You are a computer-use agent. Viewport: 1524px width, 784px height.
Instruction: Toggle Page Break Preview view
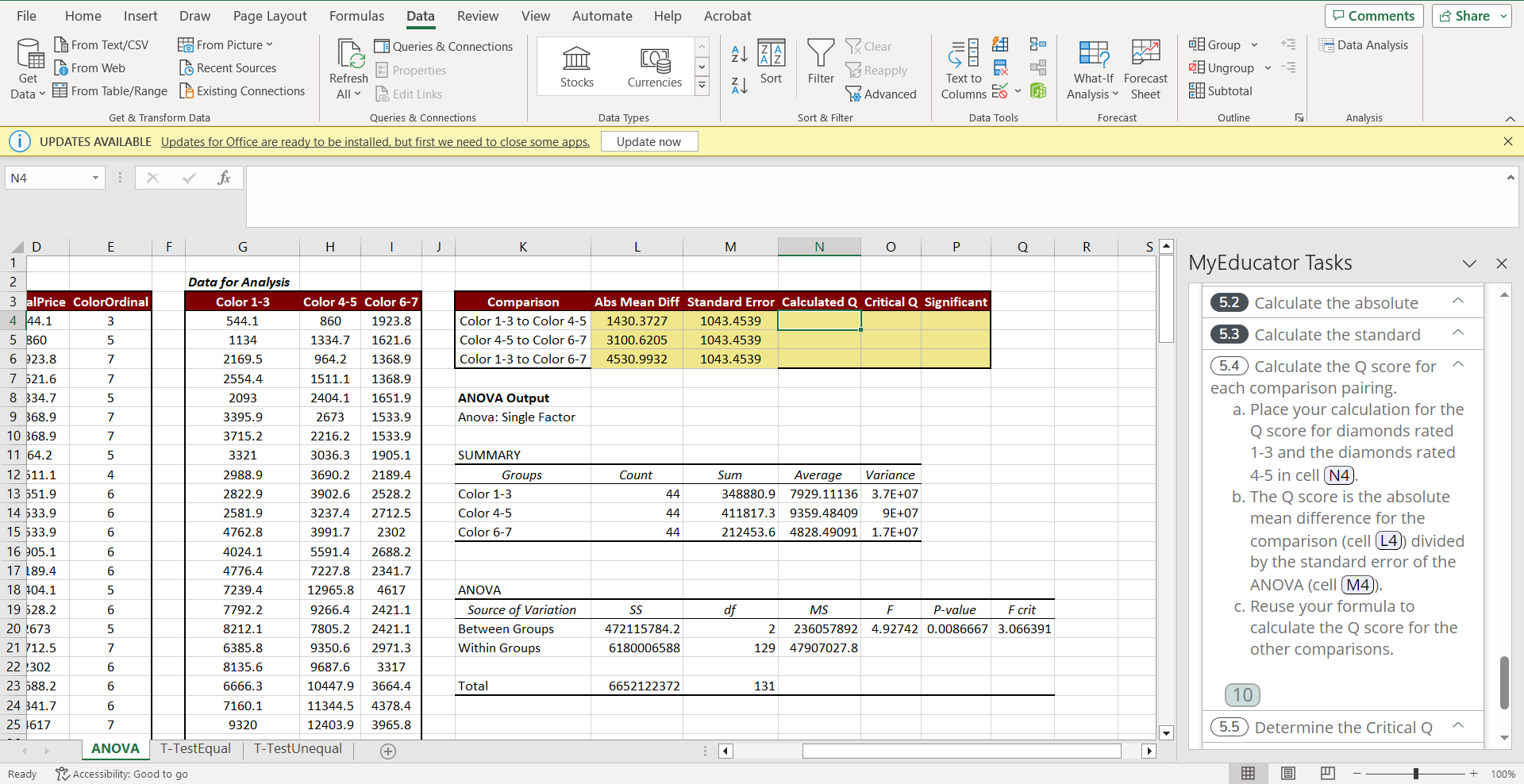(x=1327, y=774)
